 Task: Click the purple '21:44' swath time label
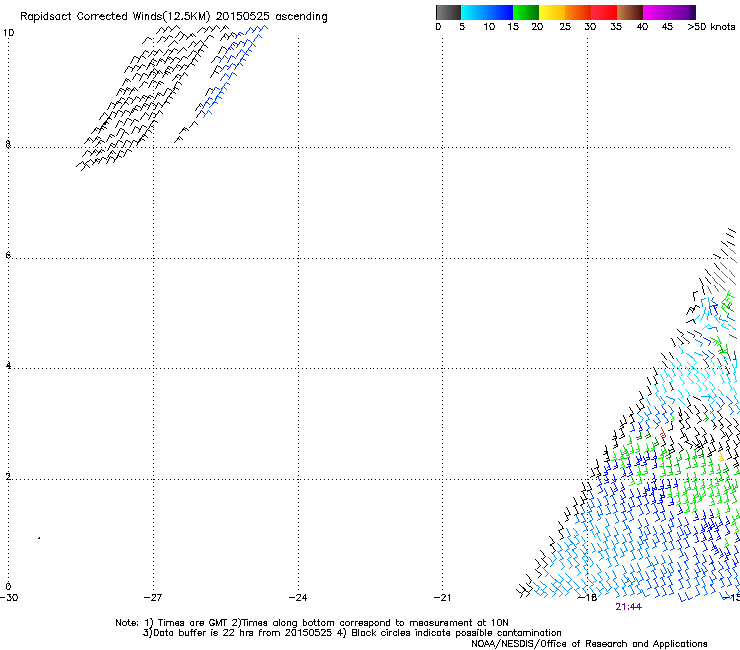[x=628, y=607]
